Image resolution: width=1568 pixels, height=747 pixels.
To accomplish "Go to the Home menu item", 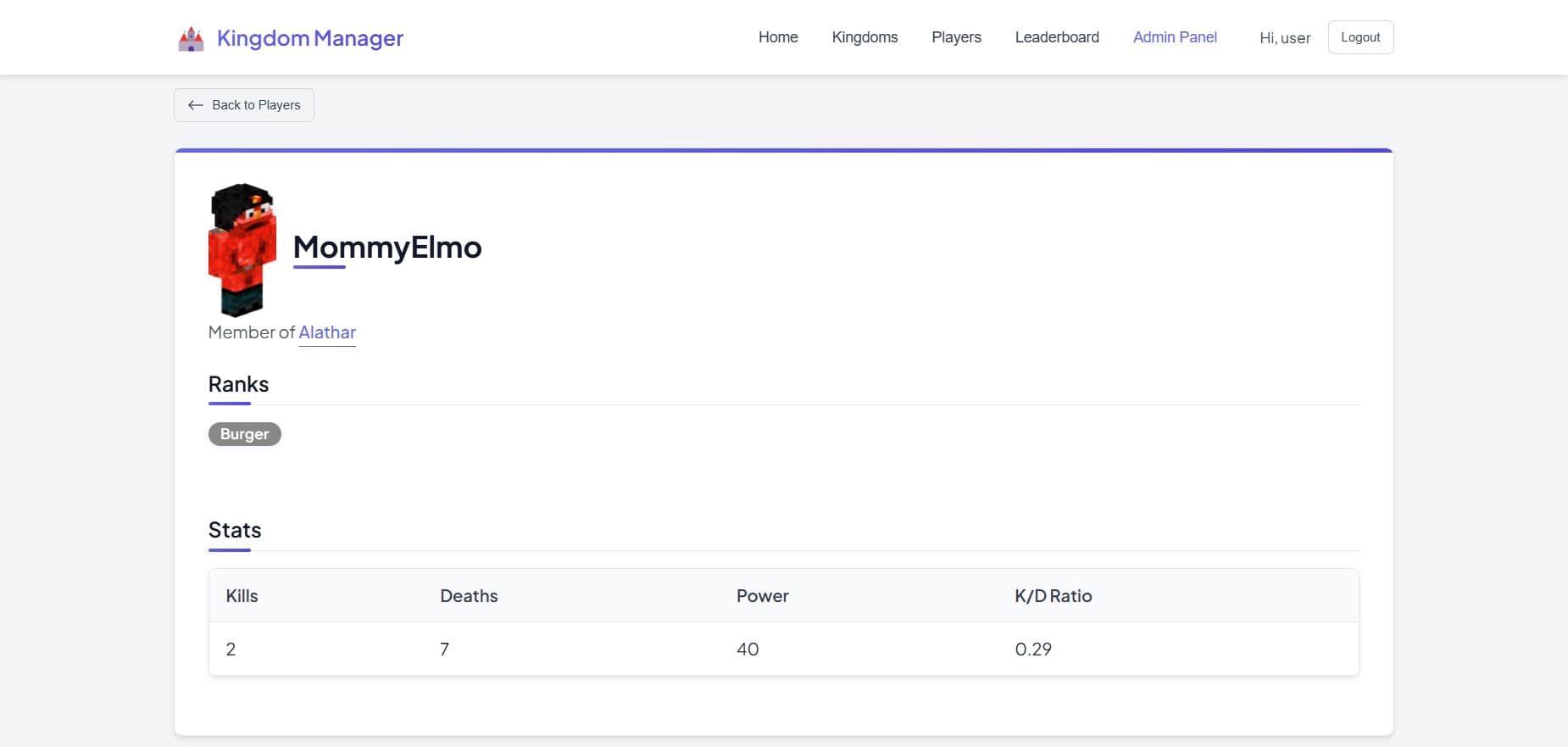I will coord(778,37).
